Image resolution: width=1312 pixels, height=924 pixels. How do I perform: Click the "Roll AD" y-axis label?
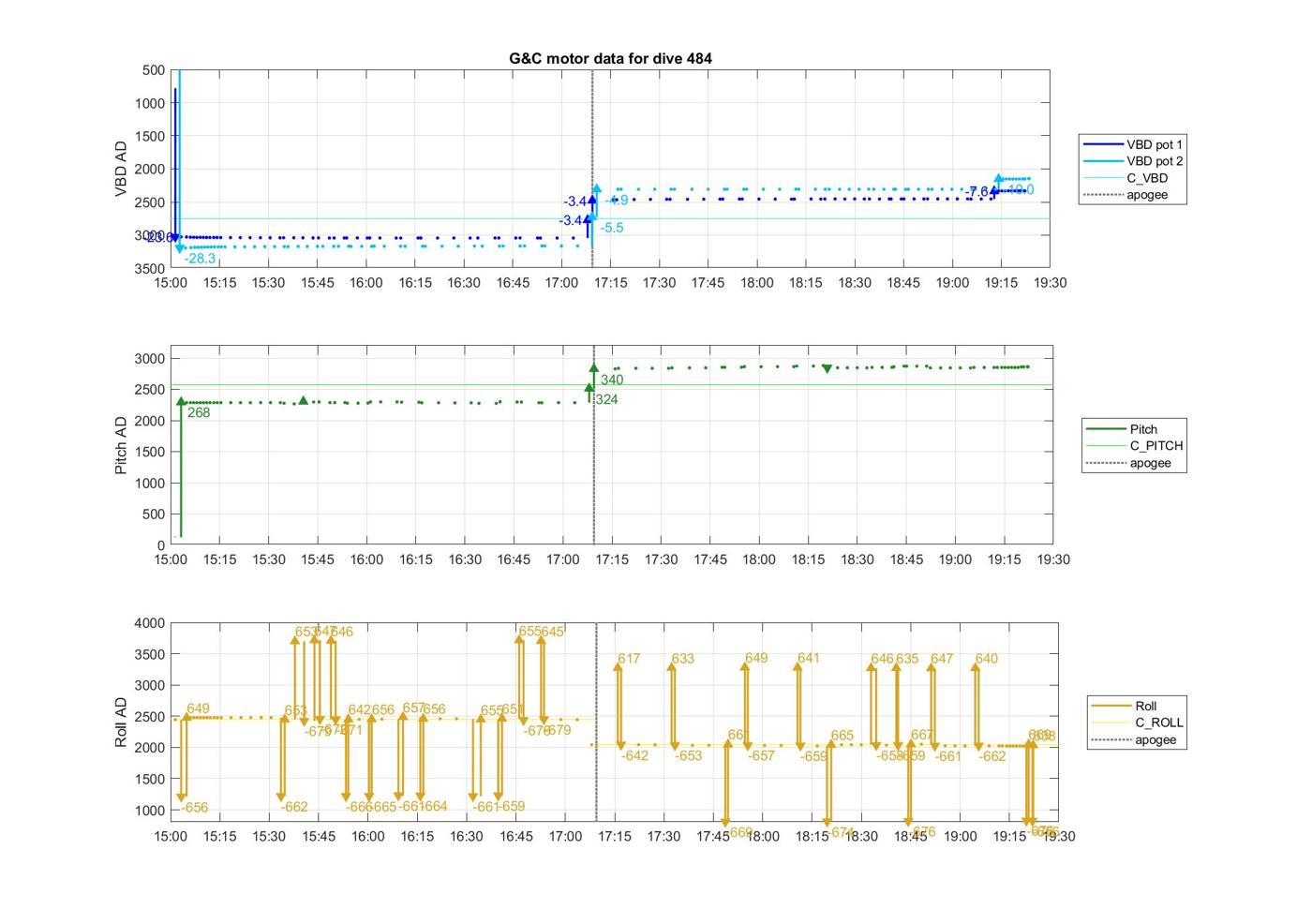pos(121,722)
